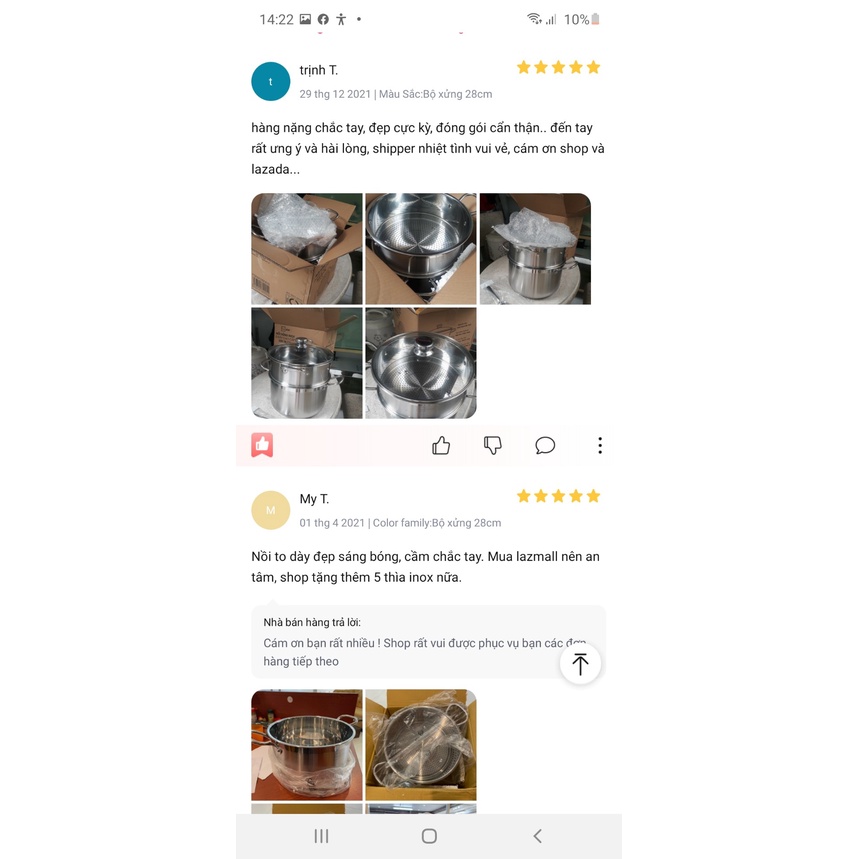This screenshot has width=859, height=859.
Task: Tap the reviewer name trịnh T.
Action: tap(318, 71)
